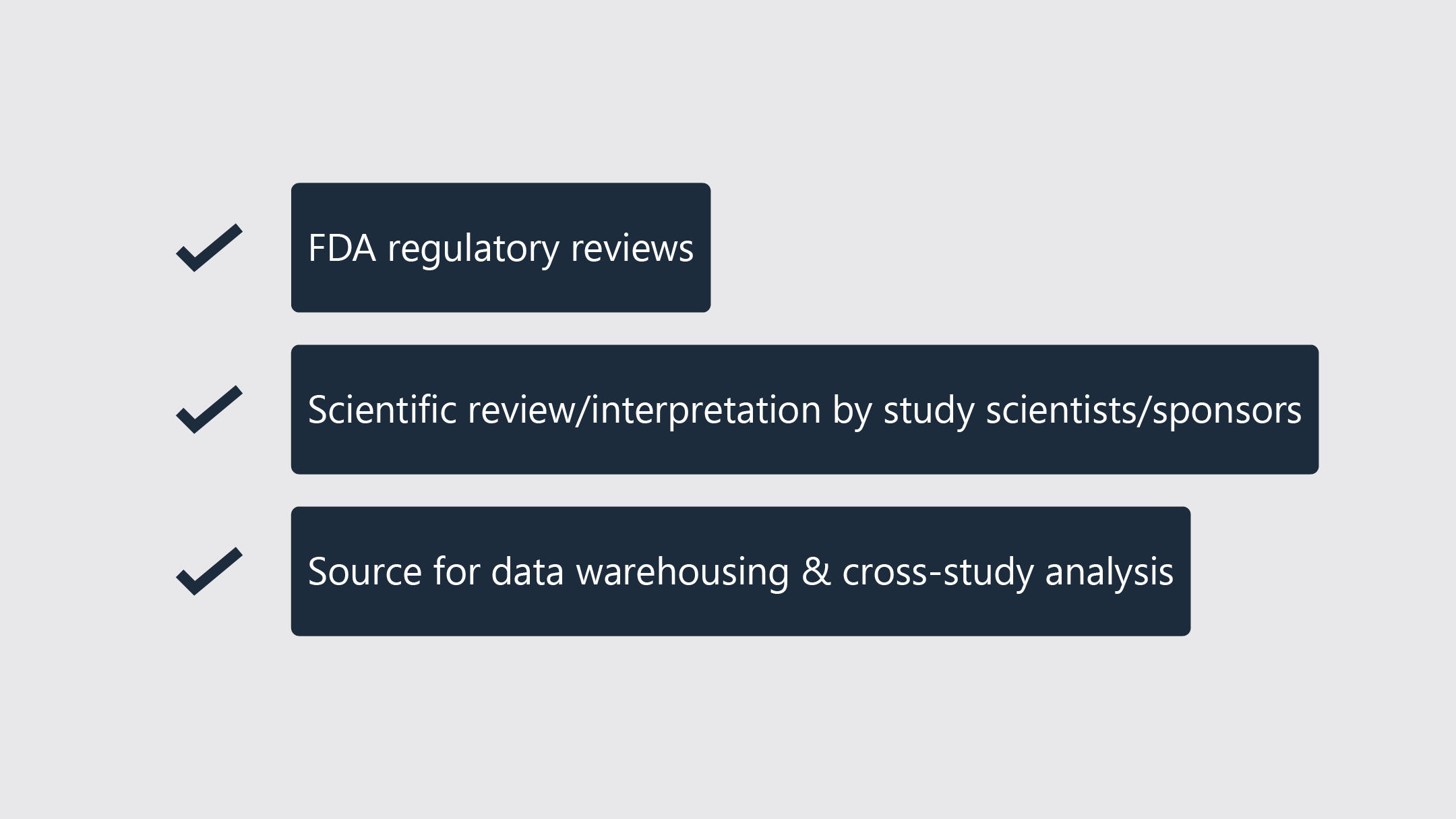Click the word 'reviews' in the first box
This screenshot has width=1456, height=819.
pos(632,249)
